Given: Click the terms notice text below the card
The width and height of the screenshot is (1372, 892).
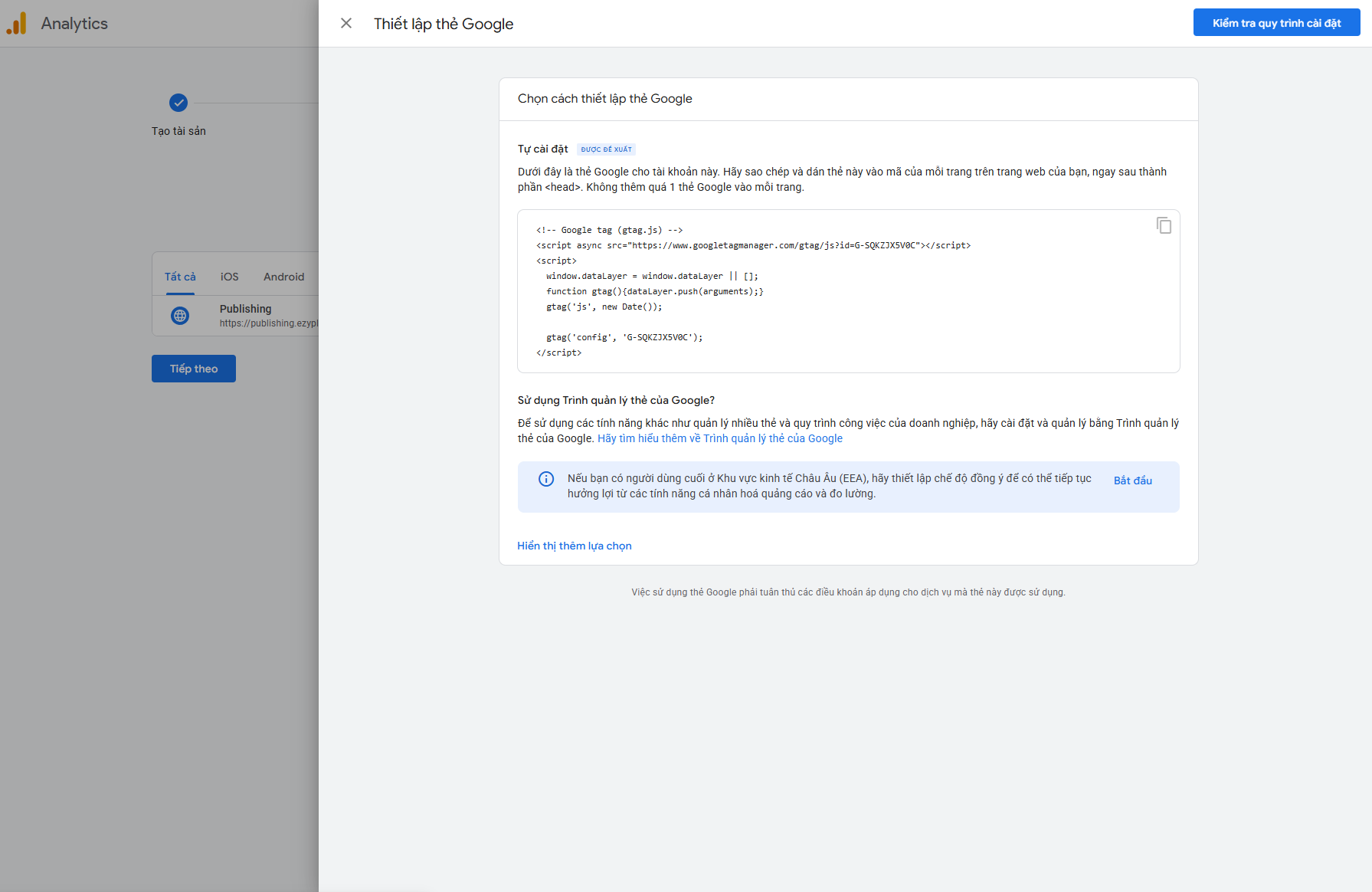Looking at the screenshot, I should [848, 592].
